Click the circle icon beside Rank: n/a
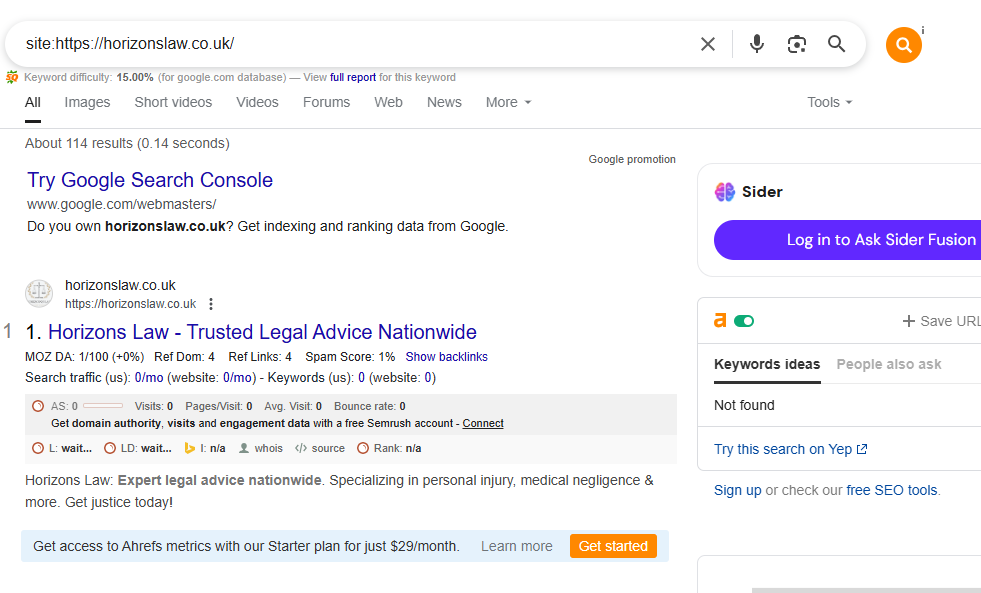The width and height of the screenshot is (981, 593). click(363, 449)
